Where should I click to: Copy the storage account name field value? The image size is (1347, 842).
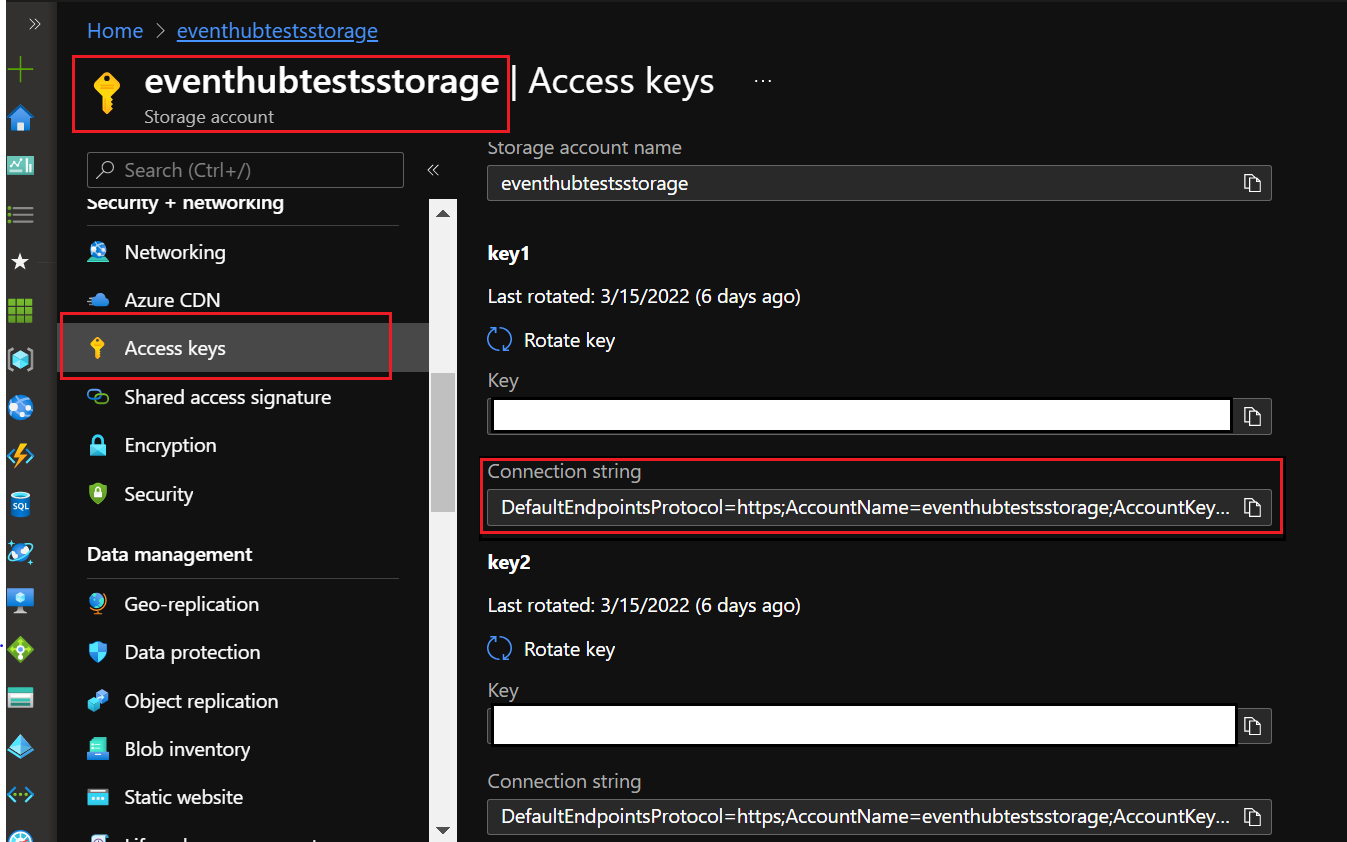pos(1252,183)
